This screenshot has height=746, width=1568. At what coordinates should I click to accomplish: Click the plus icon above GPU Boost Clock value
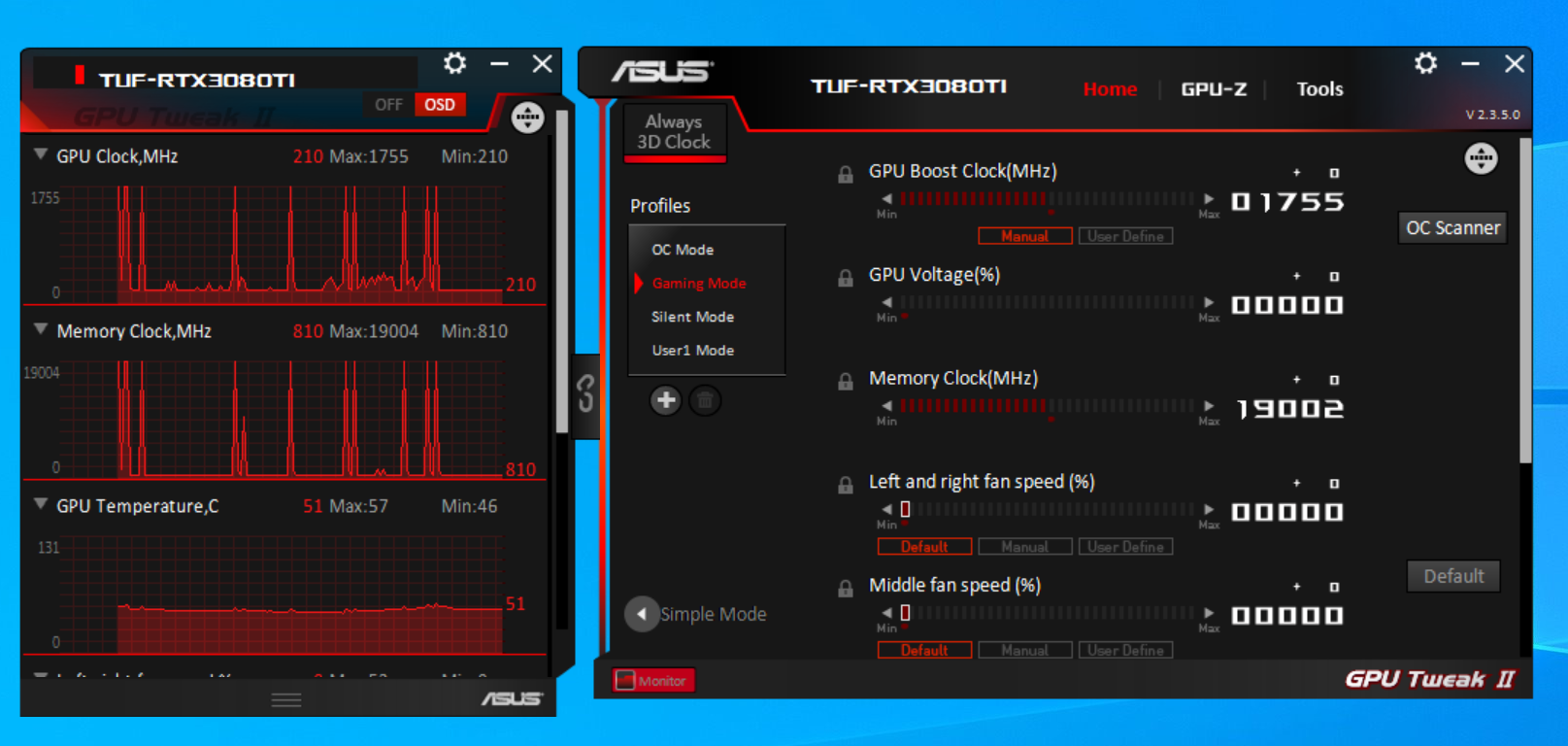(x=1296, y=173)
